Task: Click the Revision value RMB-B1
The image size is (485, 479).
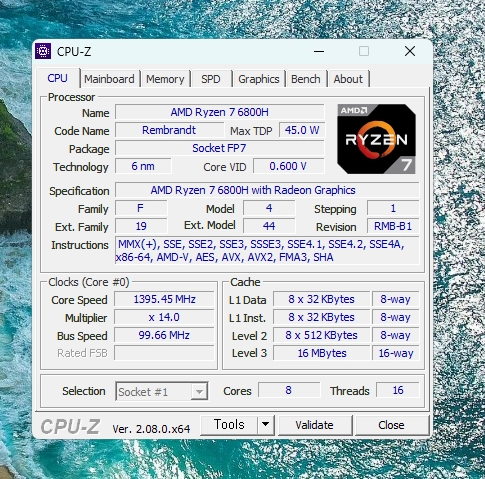Action: [393, 226]
